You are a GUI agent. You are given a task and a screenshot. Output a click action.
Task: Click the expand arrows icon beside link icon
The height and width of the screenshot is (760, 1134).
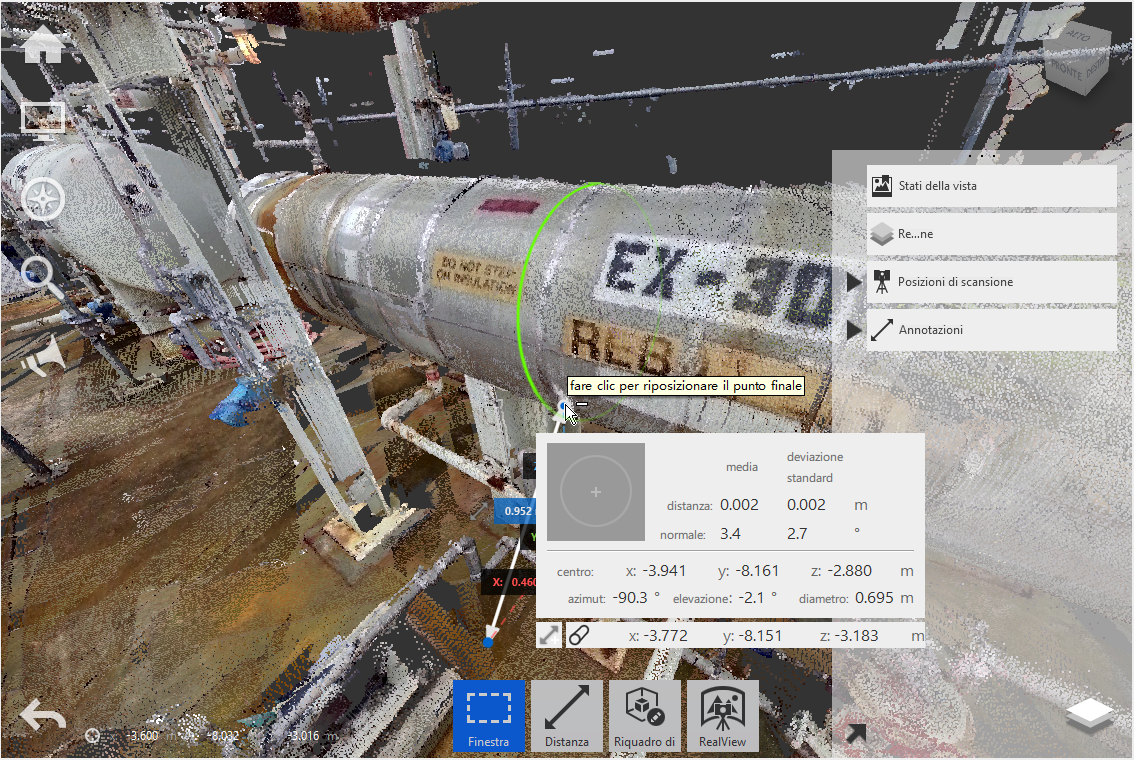(x=549, y=636)
